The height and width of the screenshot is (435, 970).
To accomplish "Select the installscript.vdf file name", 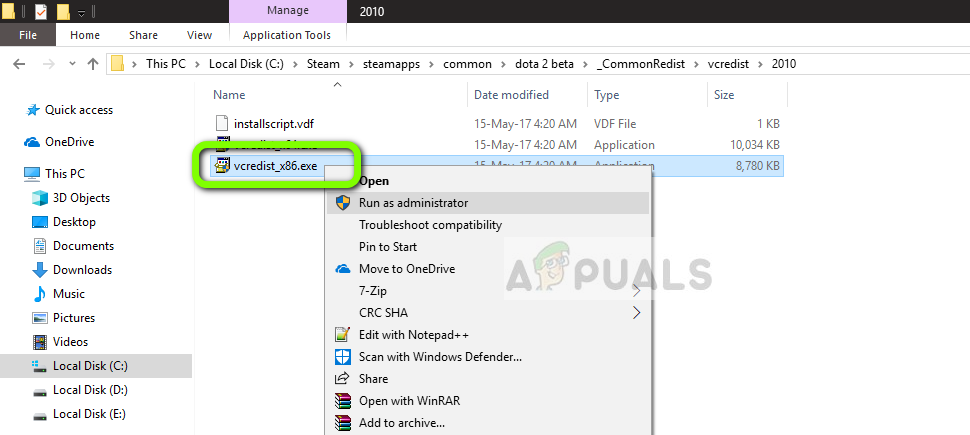I will [274, 124].
